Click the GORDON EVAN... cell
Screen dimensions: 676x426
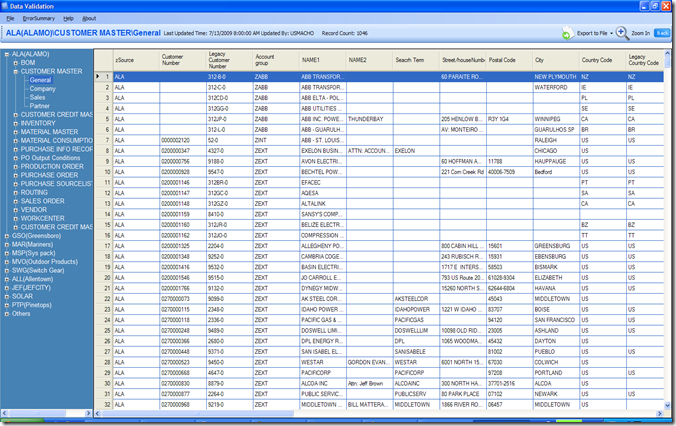point(369,362)
